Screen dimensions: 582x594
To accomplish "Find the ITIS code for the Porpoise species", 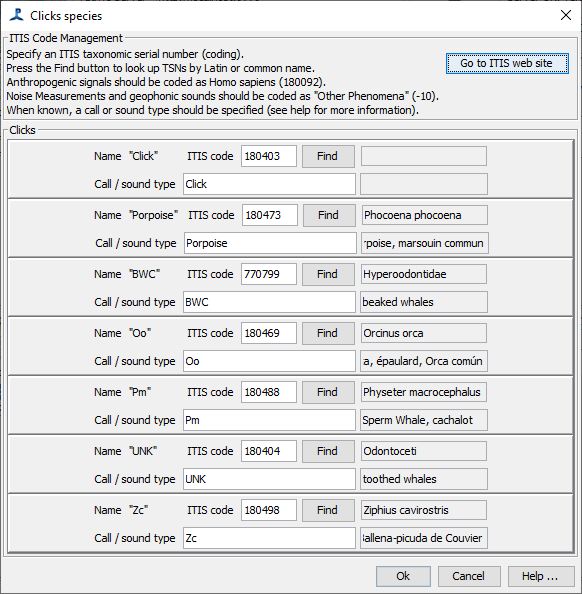I will click(x=329, y=215).
